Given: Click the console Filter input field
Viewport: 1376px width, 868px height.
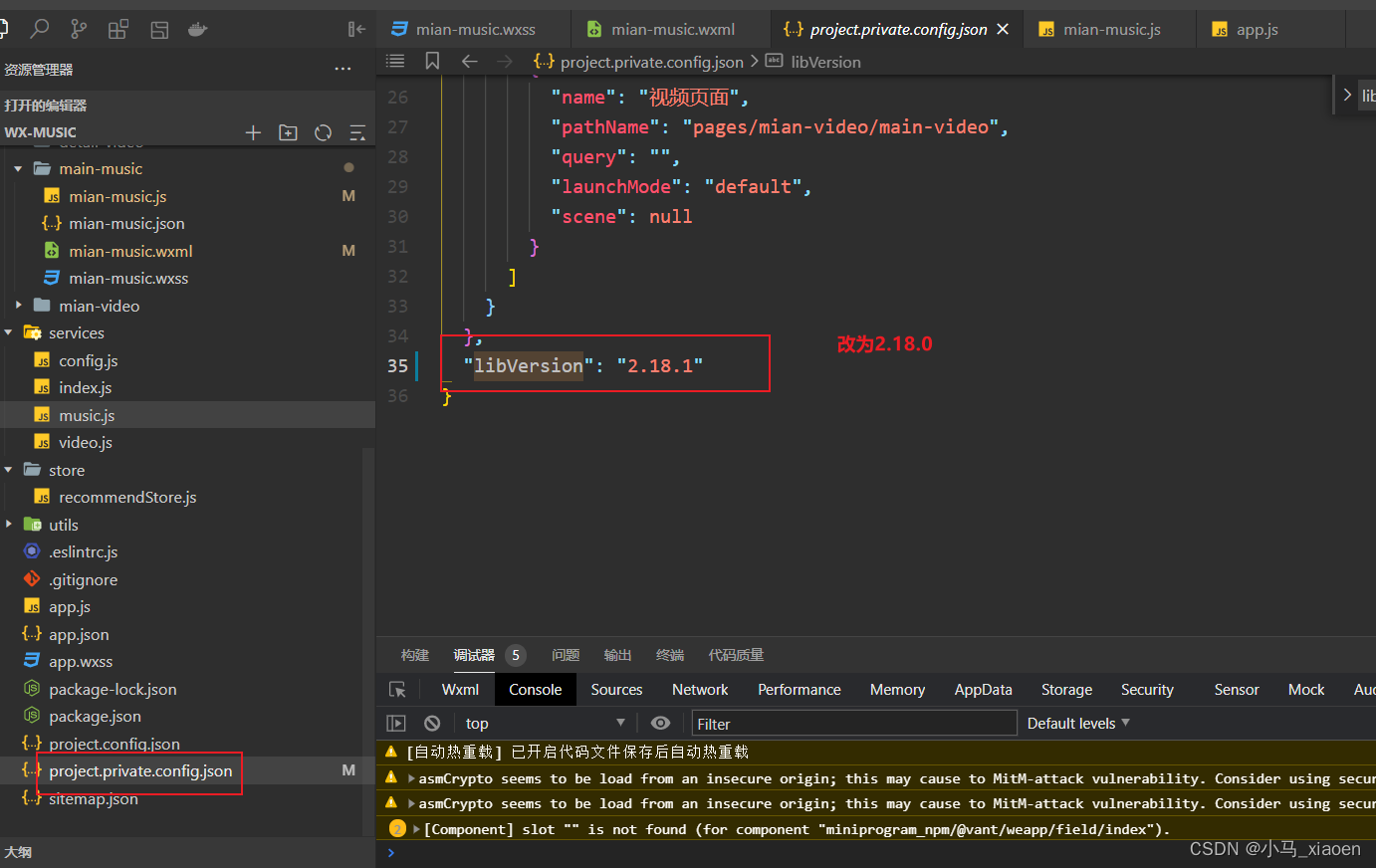Looking at the screenshot, I should [854, 724].
